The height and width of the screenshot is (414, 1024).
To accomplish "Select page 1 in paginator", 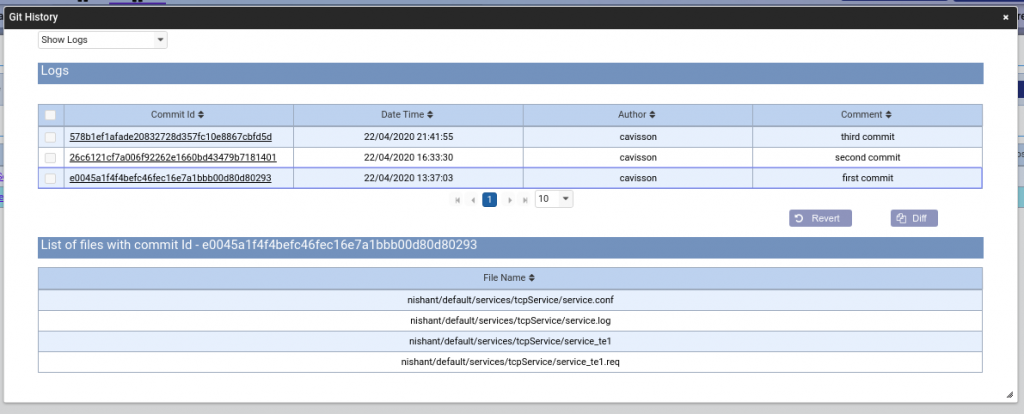I will tap(490, 200).
